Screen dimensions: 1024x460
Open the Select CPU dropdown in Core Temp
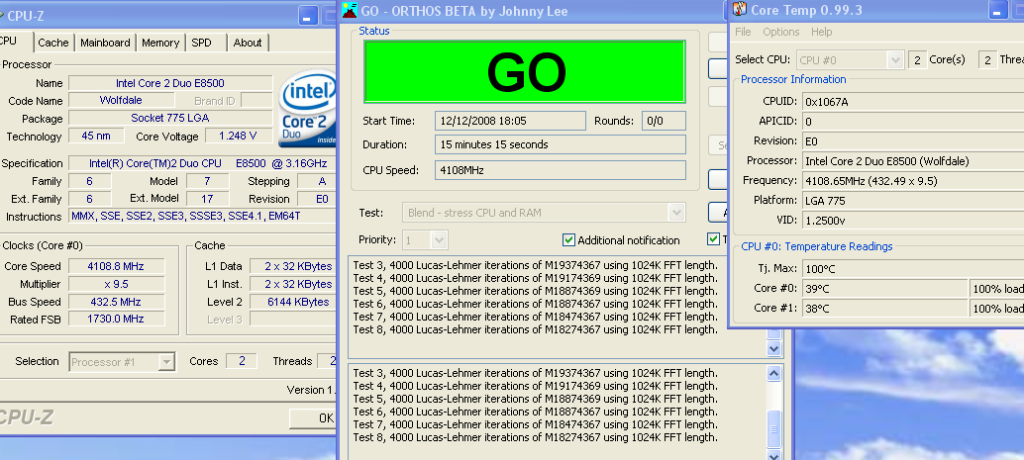895,59
